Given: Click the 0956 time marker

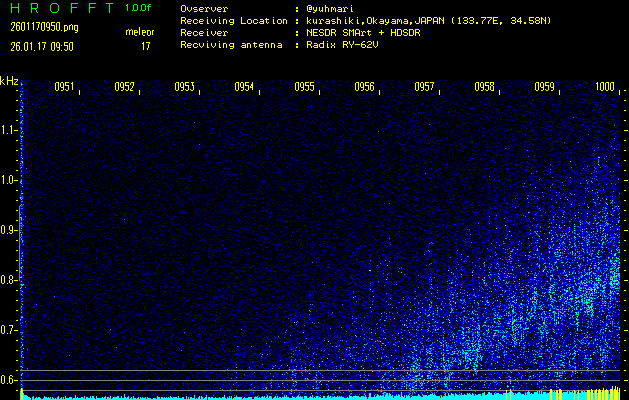Looking at the screenshot, I should [x=364, y=87].
